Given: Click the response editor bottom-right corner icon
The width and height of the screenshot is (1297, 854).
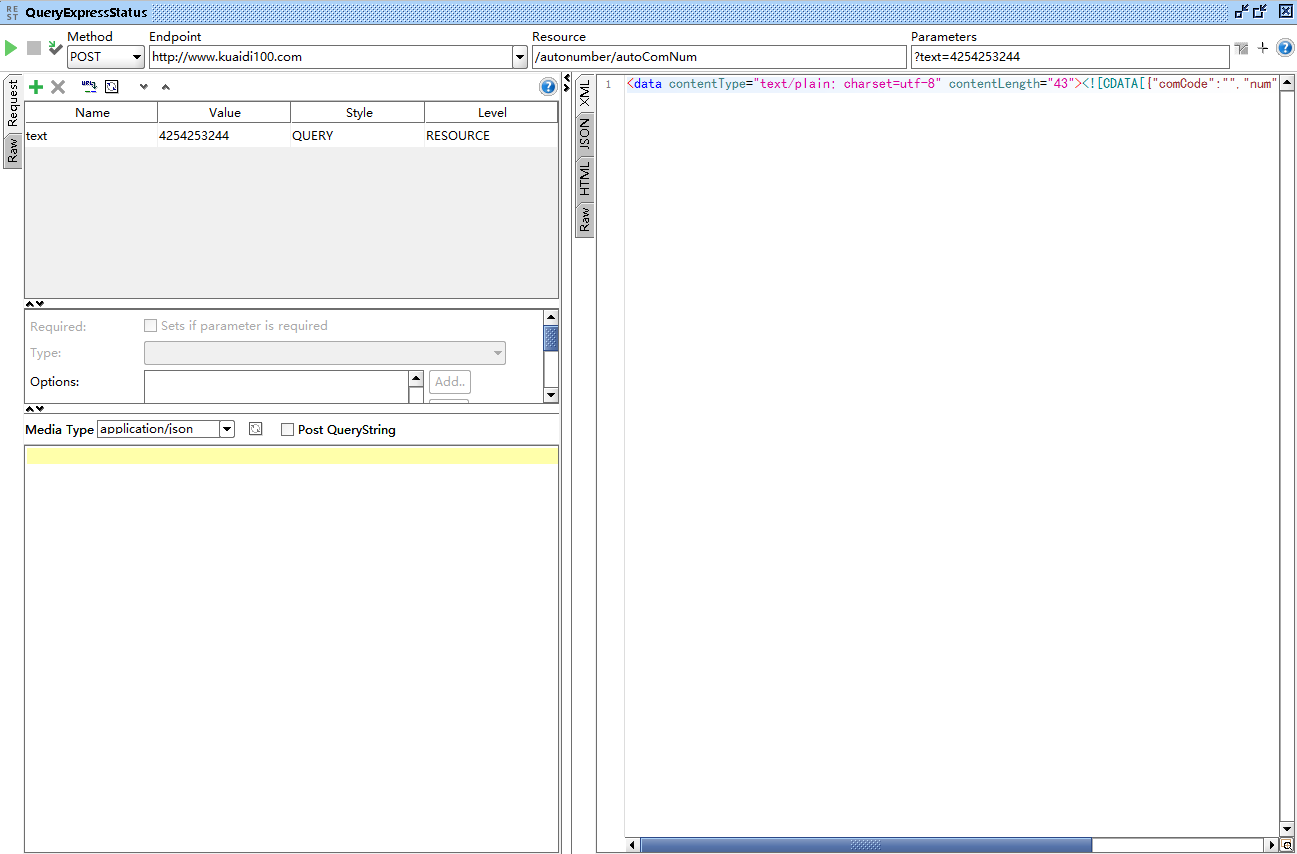Looking at the screenshot, I should coord(1288,845).
